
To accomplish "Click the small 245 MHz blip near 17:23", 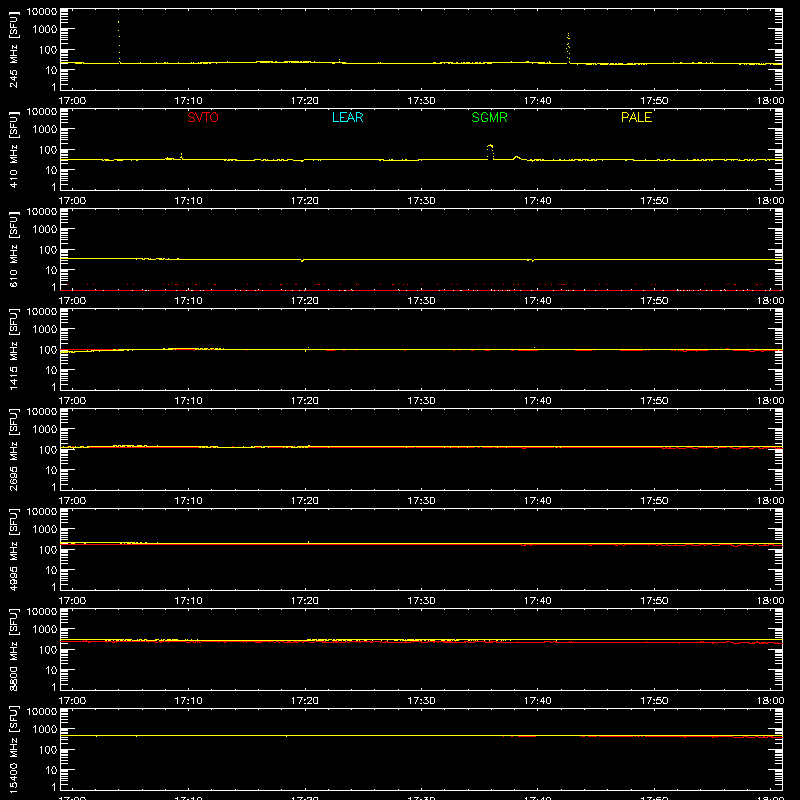I will (x=339, y=61).
